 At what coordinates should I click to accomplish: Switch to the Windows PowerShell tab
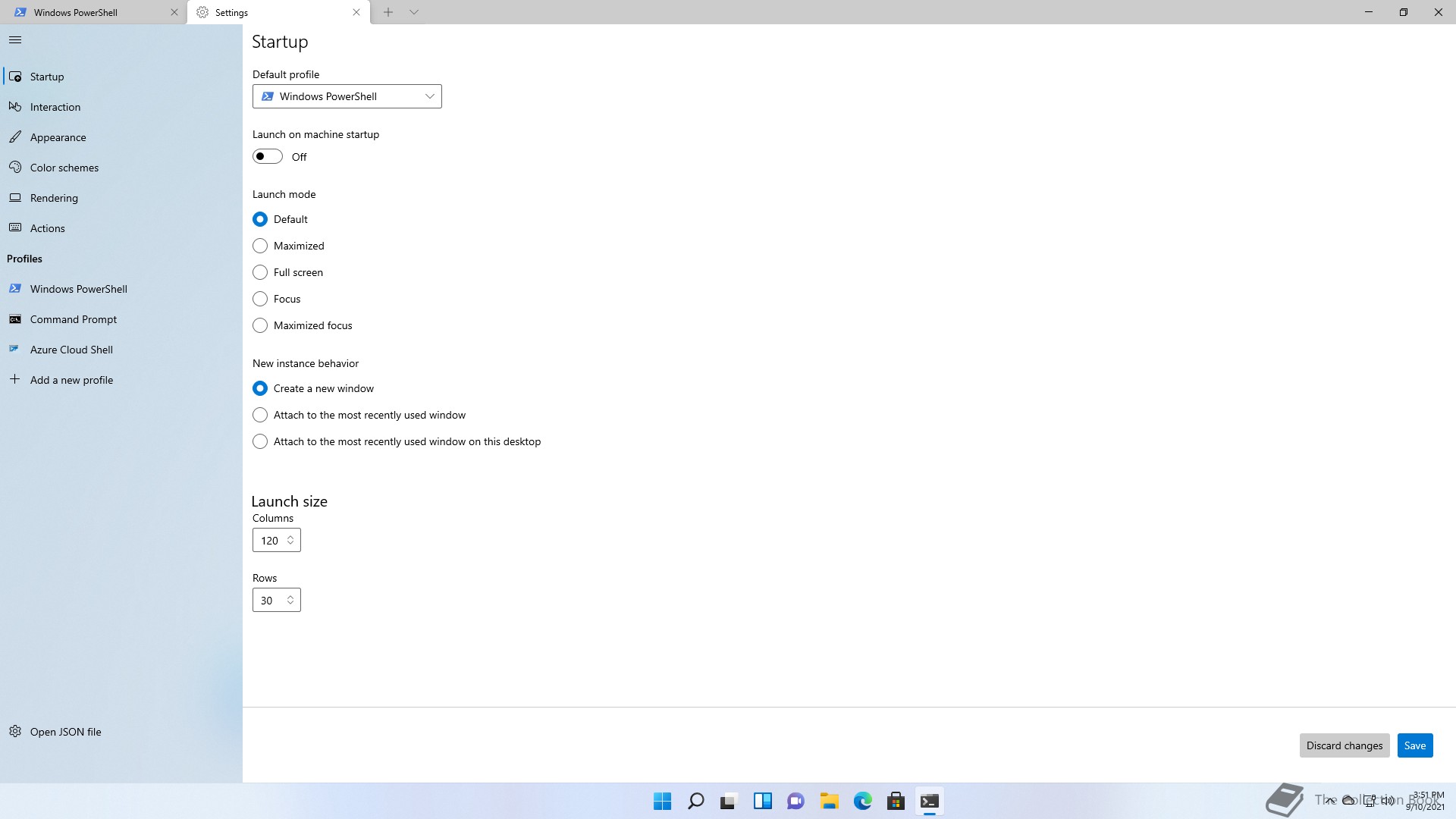click(x=93, y=12)
